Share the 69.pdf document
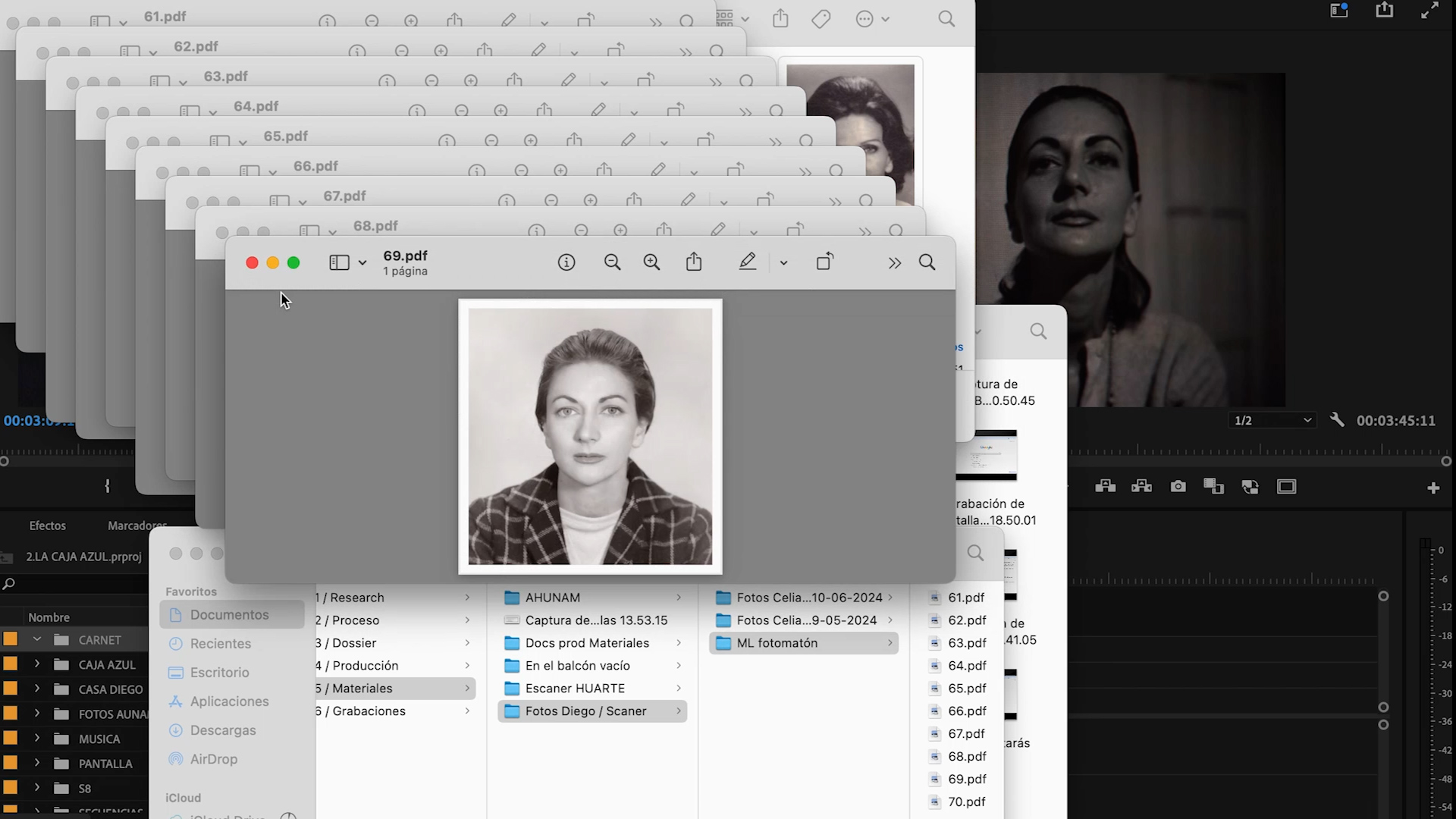Image resolution: width=1456 pixels, height=819 pixels. point(694,262)
